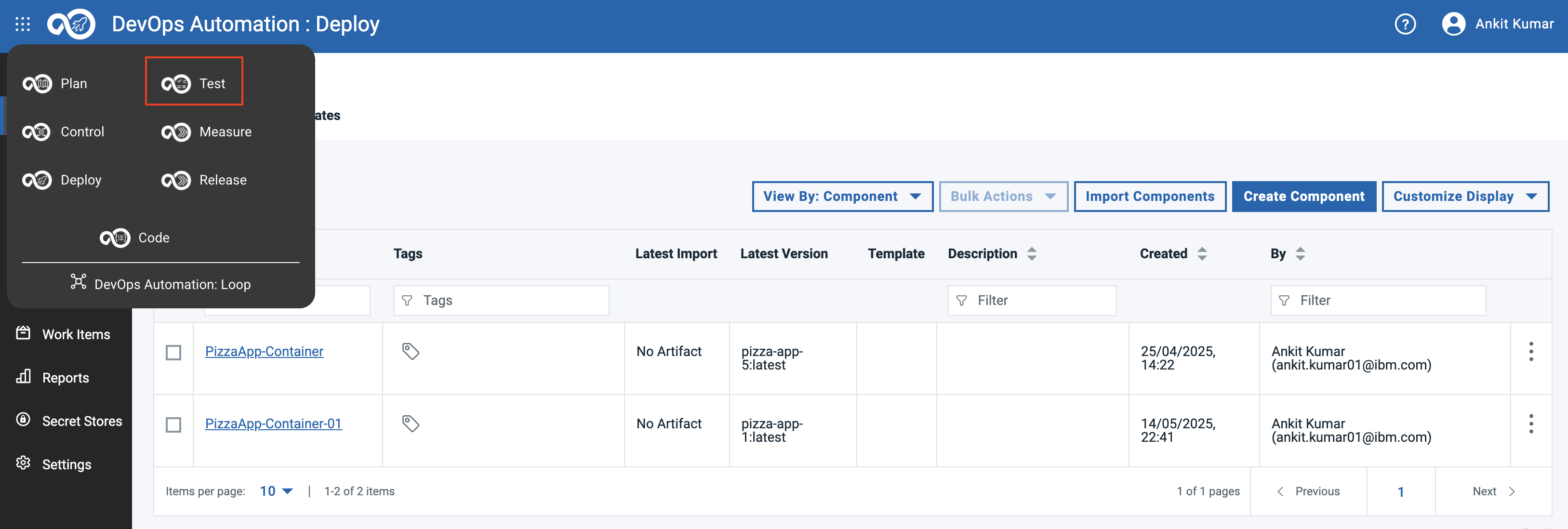1568x529 pixels.
Task: Click the Latest Import column header
Action: [x=676, y=254]
